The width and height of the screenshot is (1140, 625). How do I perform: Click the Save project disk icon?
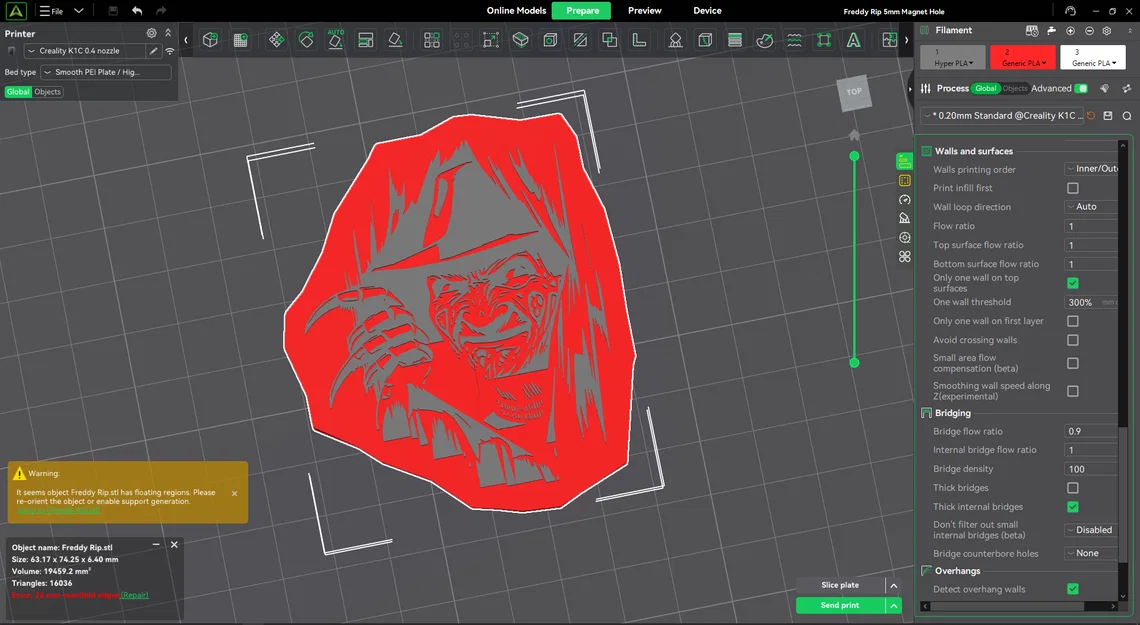pos(113,11)
